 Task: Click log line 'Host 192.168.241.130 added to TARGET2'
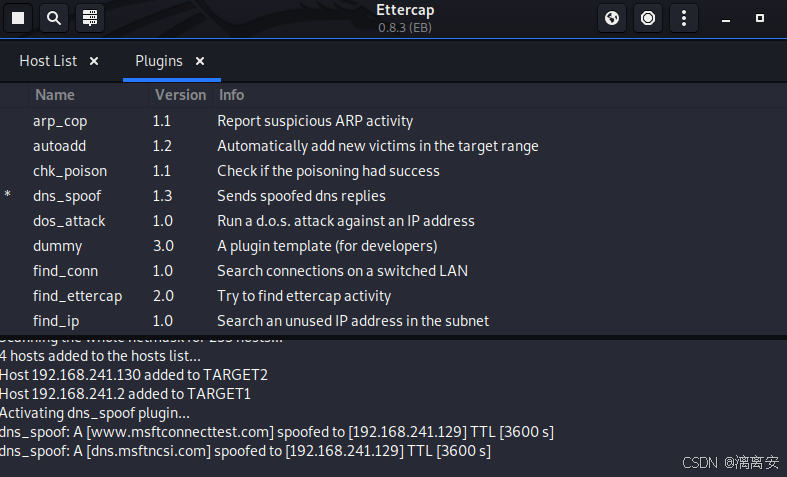coord(134,375)
